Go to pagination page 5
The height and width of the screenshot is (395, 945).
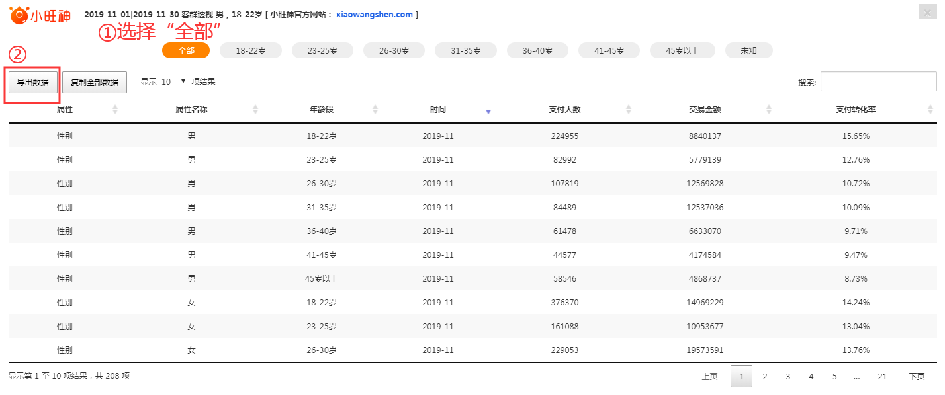(834, 377)
